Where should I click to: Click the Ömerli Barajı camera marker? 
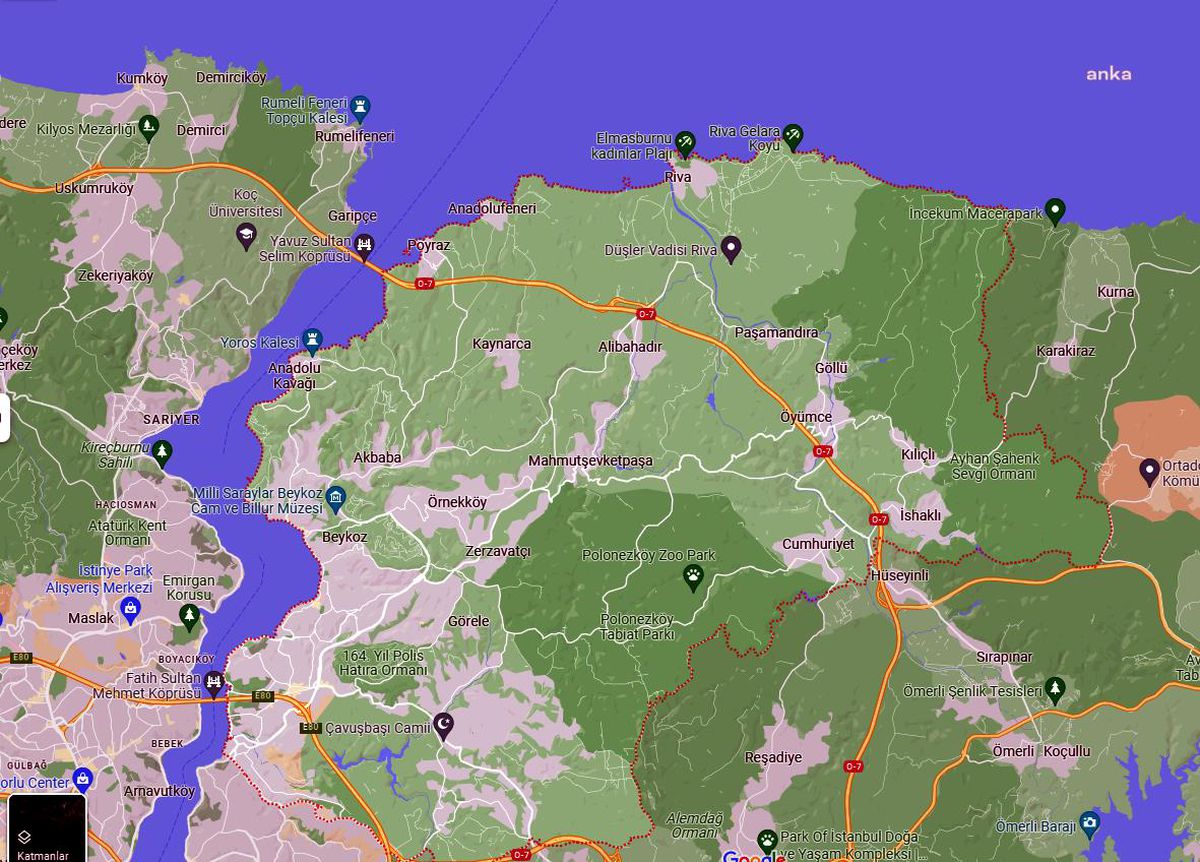coord(1089,823)
